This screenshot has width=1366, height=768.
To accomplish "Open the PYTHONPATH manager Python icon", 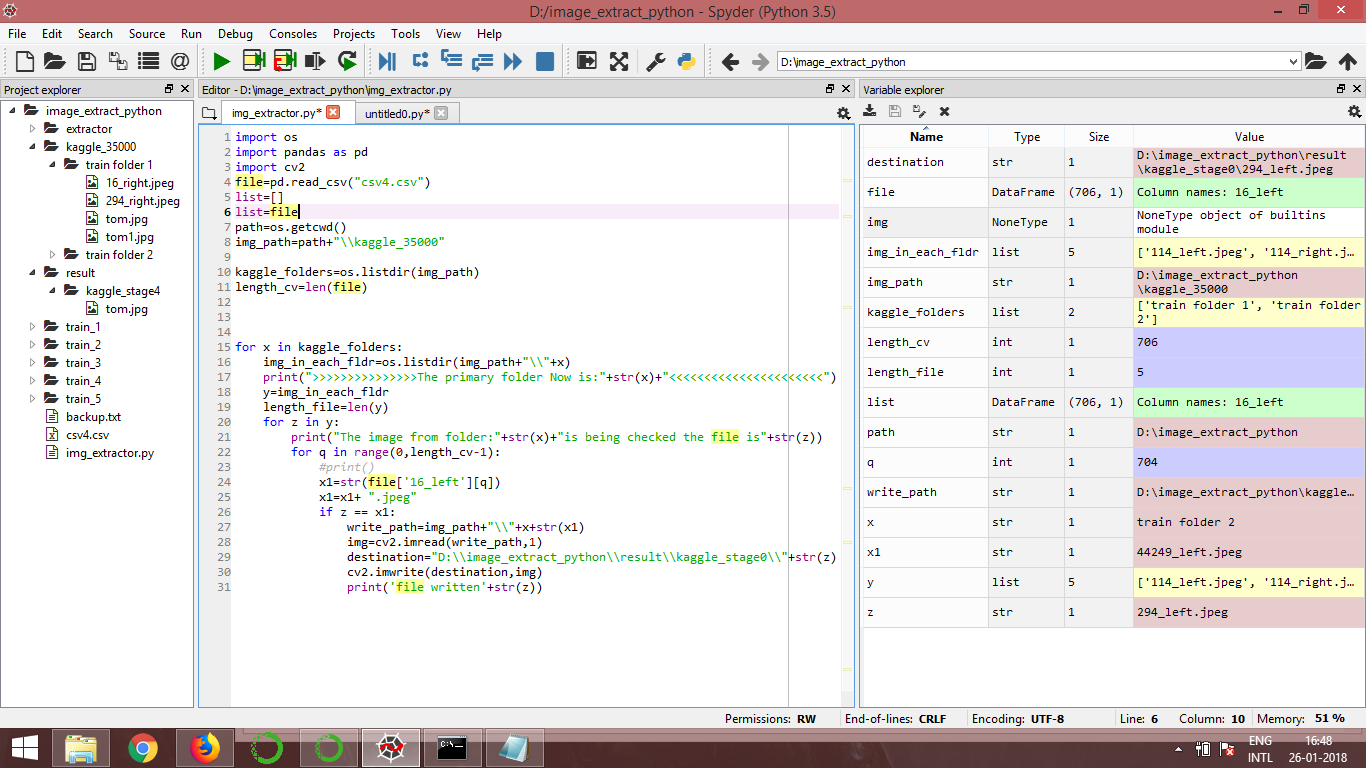I will coord(686,62).
